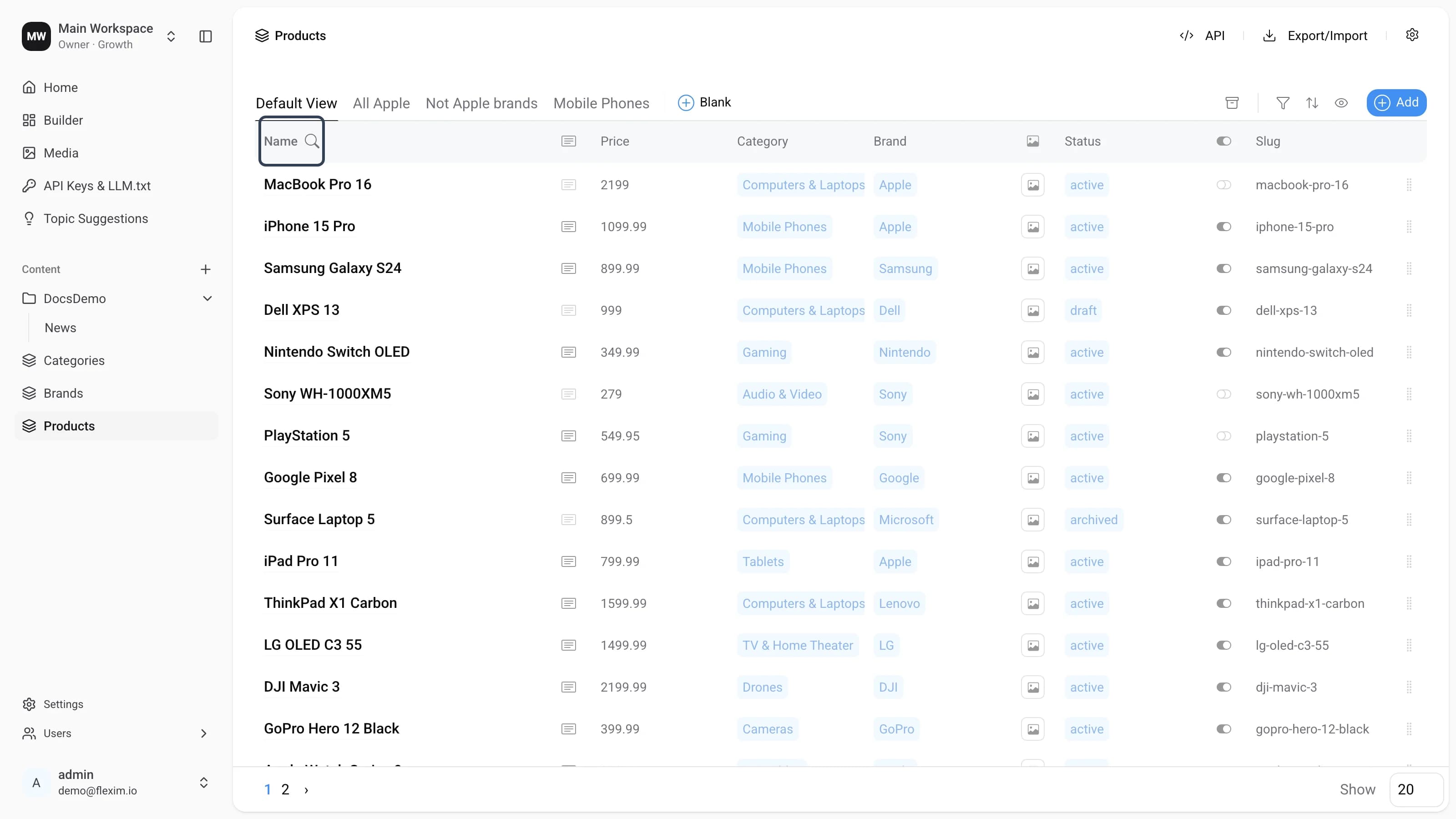Click drag handle for MacBook Pro 16 row
1456x819 pixels.
1409,185
